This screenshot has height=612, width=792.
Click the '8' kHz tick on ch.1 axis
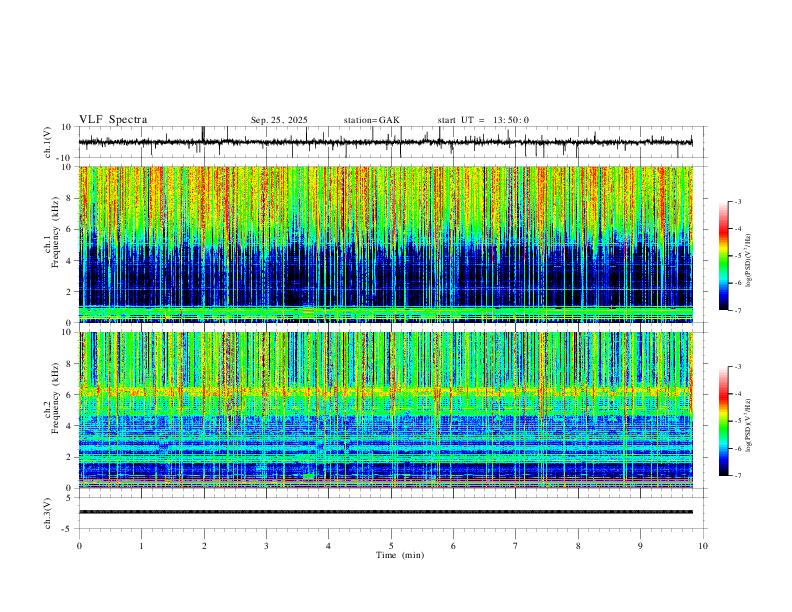[x=70, y=198]
